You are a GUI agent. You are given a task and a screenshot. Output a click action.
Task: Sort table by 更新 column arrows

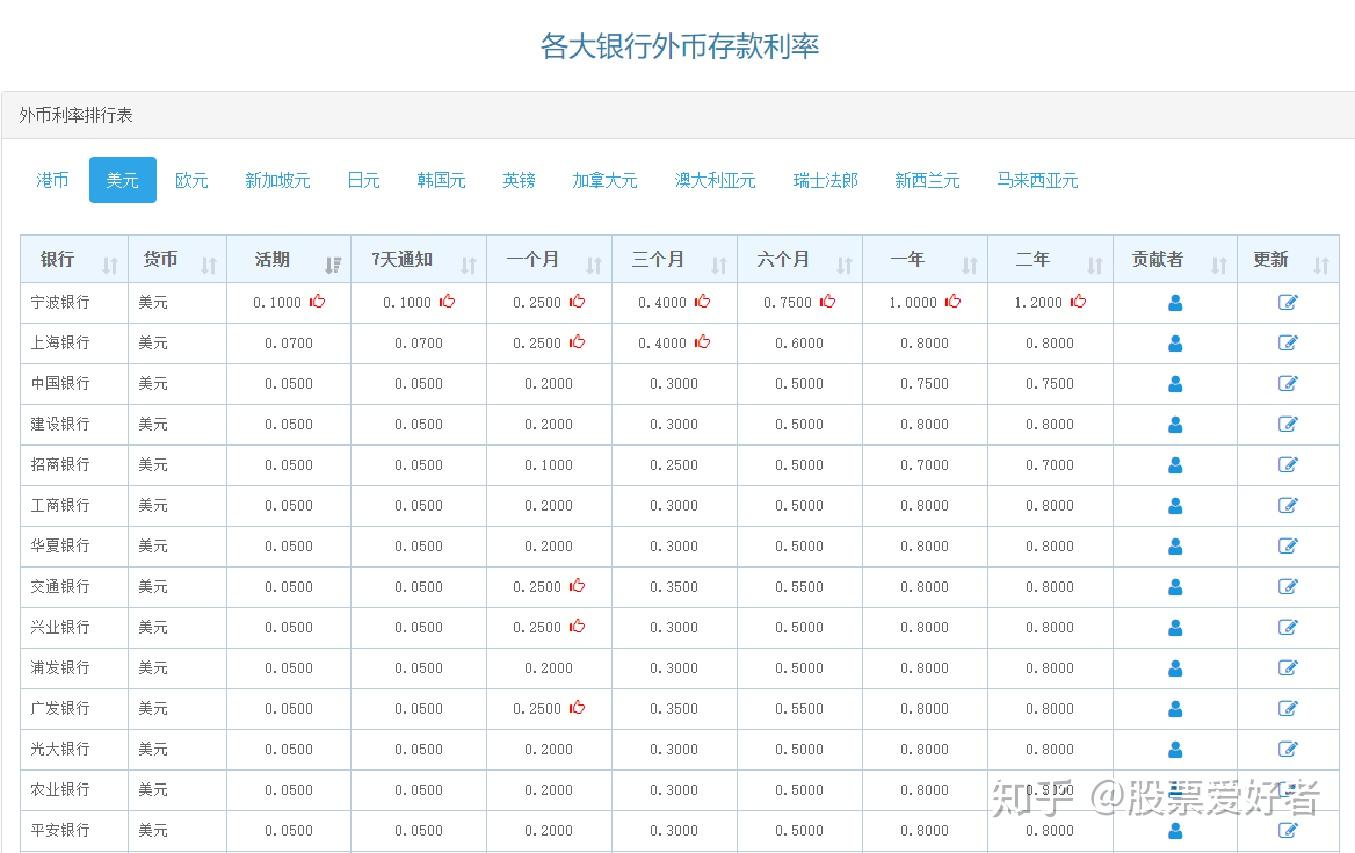pyautogui.click(x=1321, y=265)
